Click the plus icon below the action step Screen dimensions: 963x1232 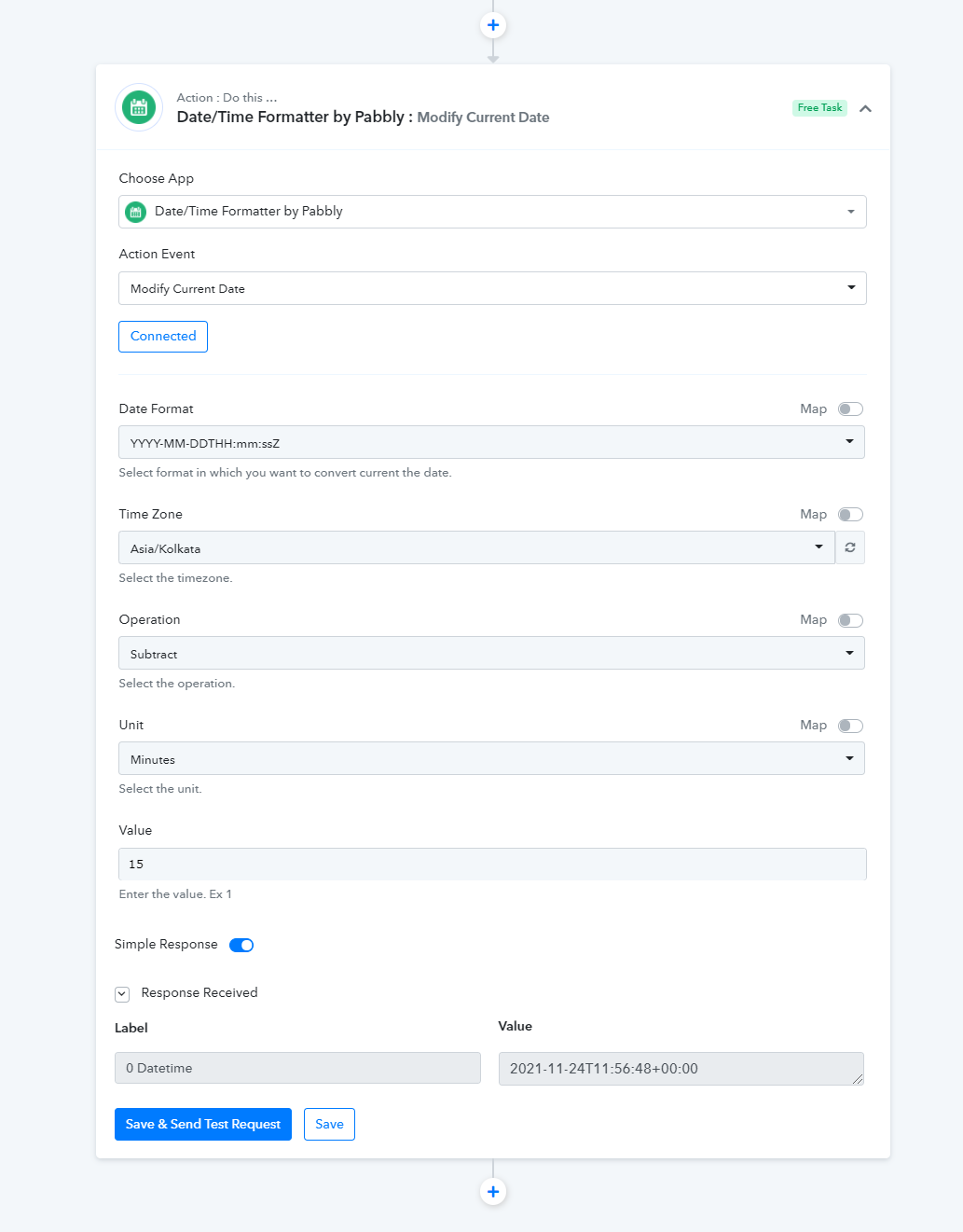493,1191
